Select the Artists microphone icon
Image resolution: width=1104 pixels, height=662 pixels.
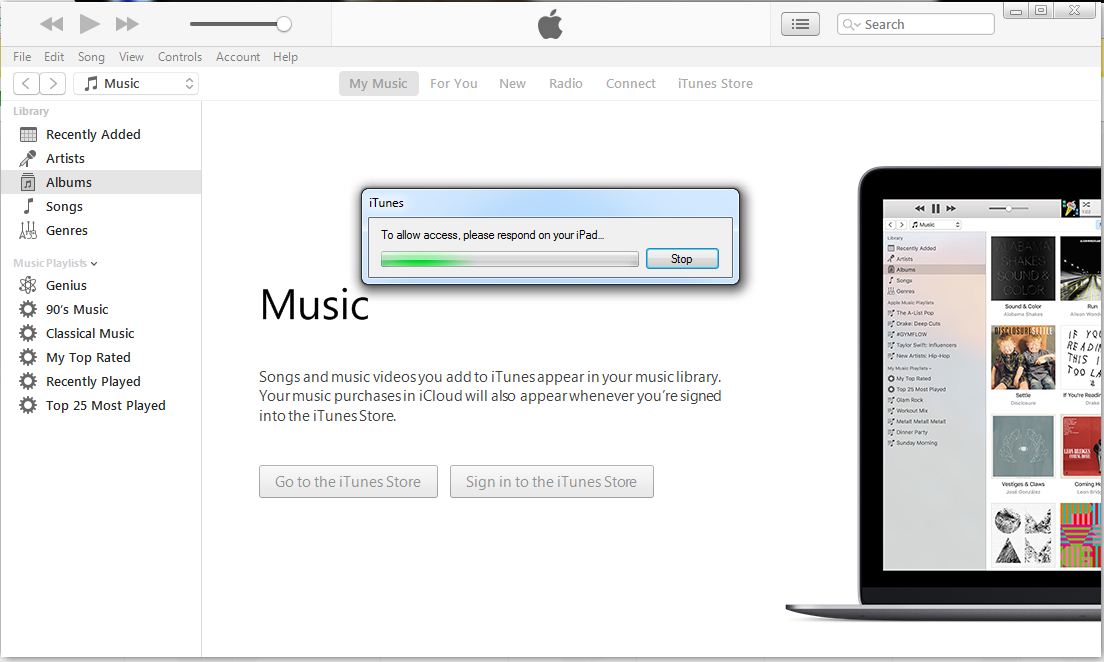[27, 158]
